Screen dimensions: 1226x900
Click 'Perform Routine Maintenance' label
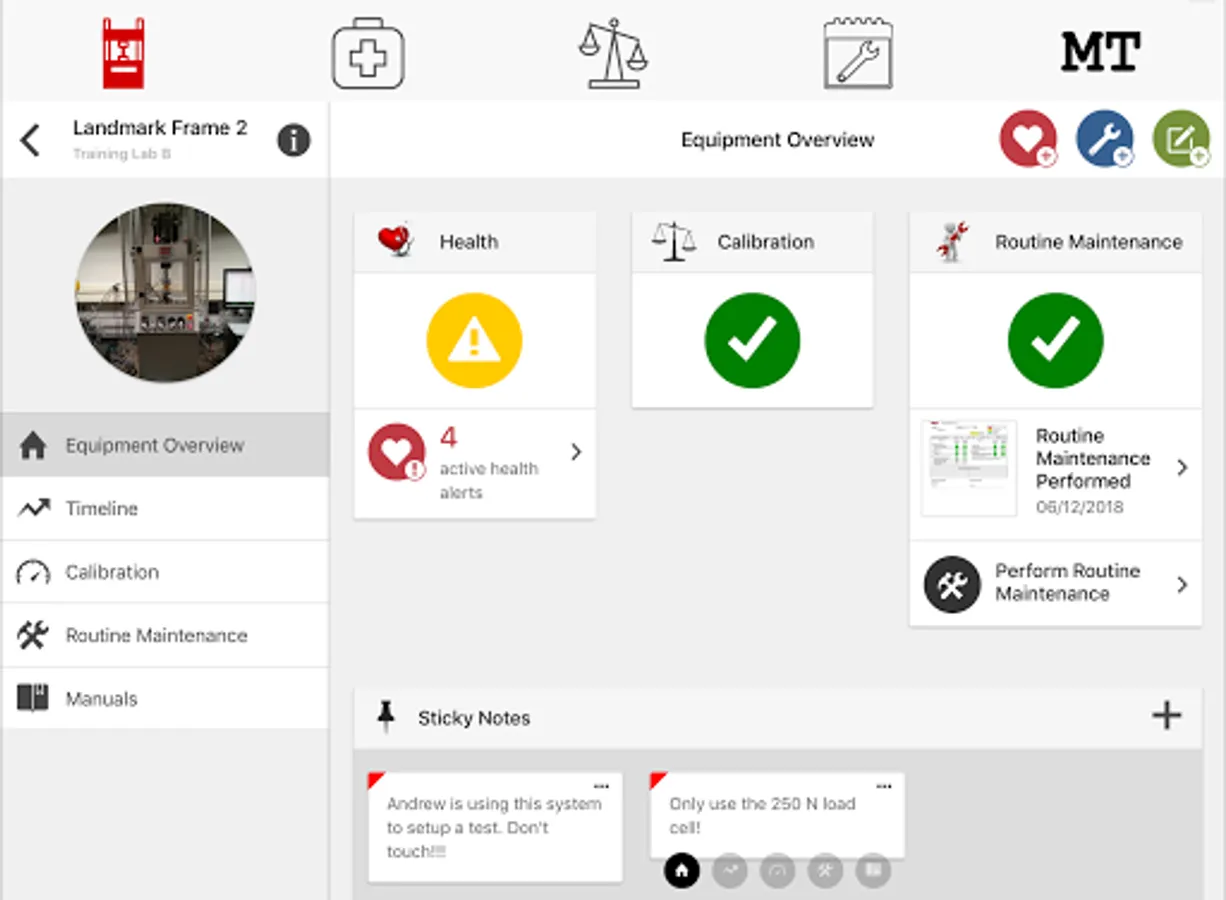(1068, 582)
